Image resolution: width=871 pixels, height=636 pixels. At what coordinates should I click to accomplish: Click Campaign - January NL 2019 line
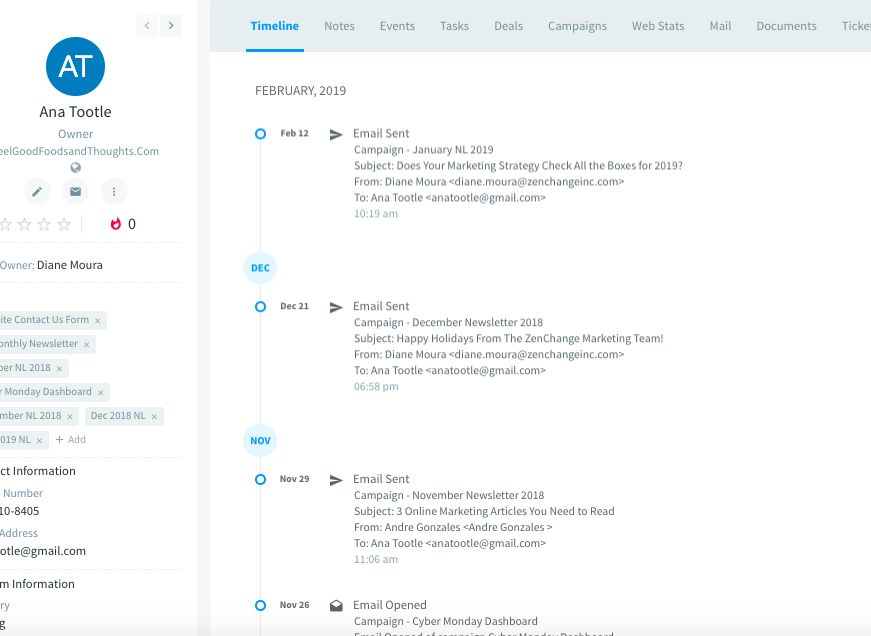pyautogui.click(x=424, y=149)
